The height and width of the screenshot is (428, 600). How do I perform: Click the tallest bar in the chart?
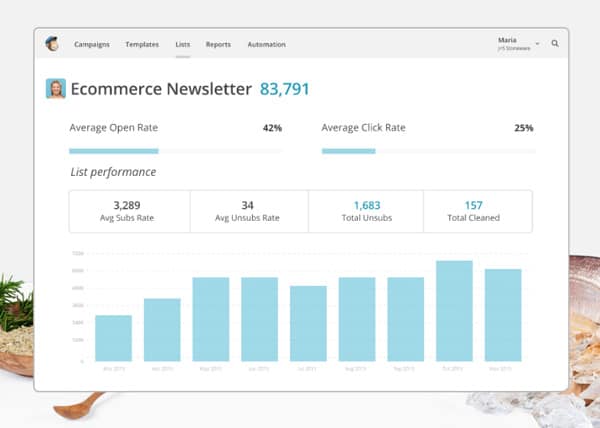click(454, 311)
